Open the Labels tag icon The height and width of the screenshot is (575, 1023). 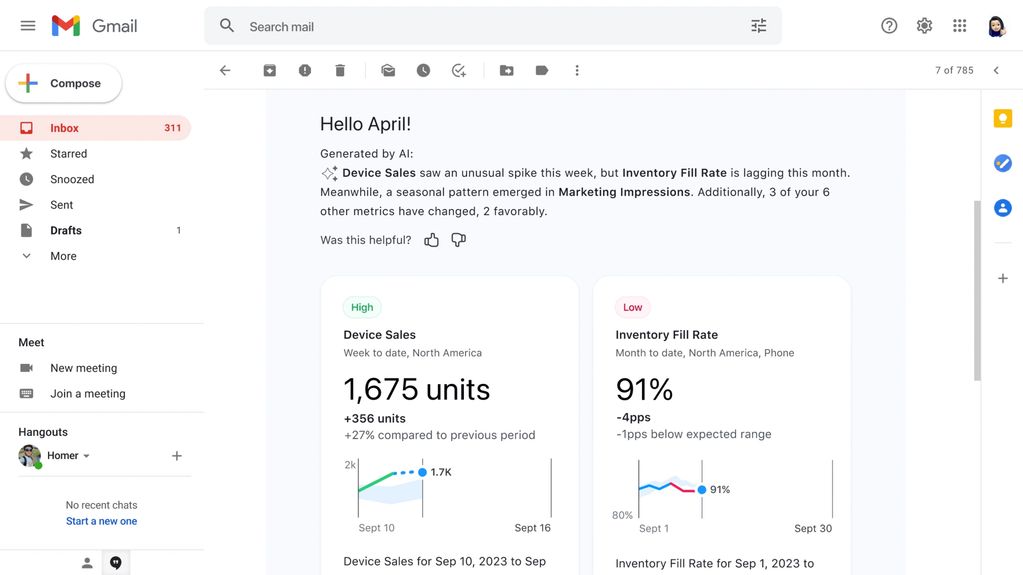click(x=542, y=71)
